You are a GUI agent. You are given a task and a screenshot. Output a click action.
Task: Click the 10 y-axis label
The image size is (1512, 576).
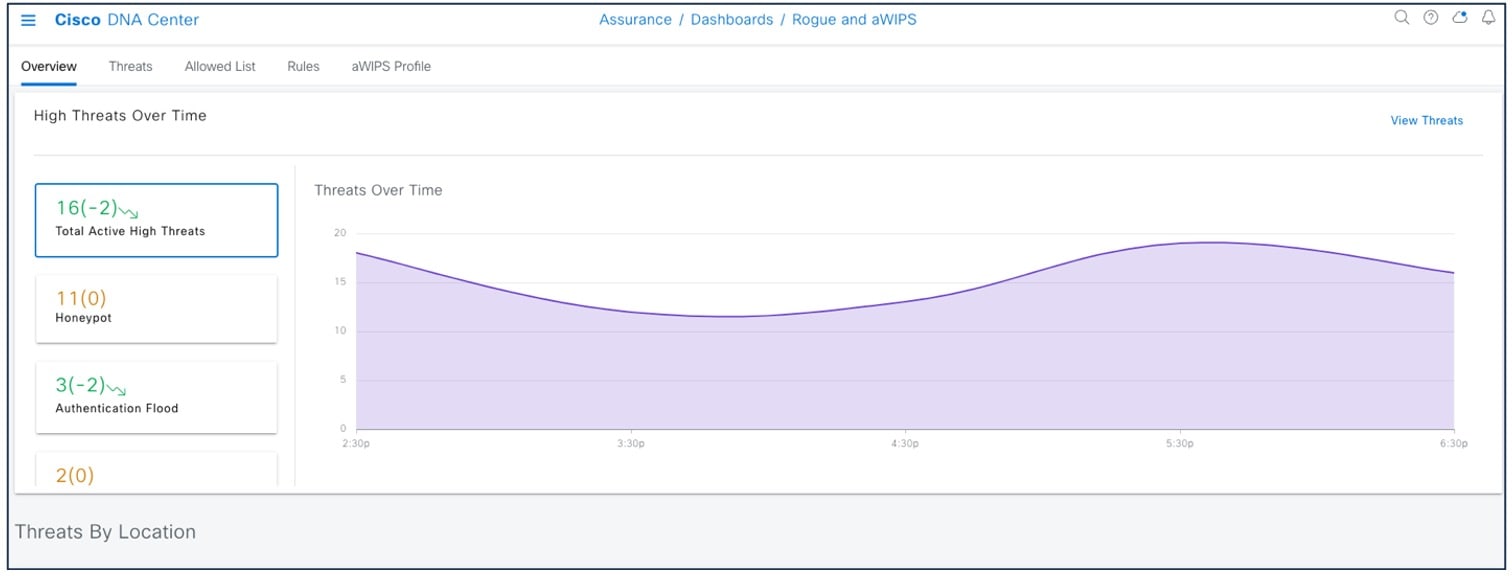340,331
